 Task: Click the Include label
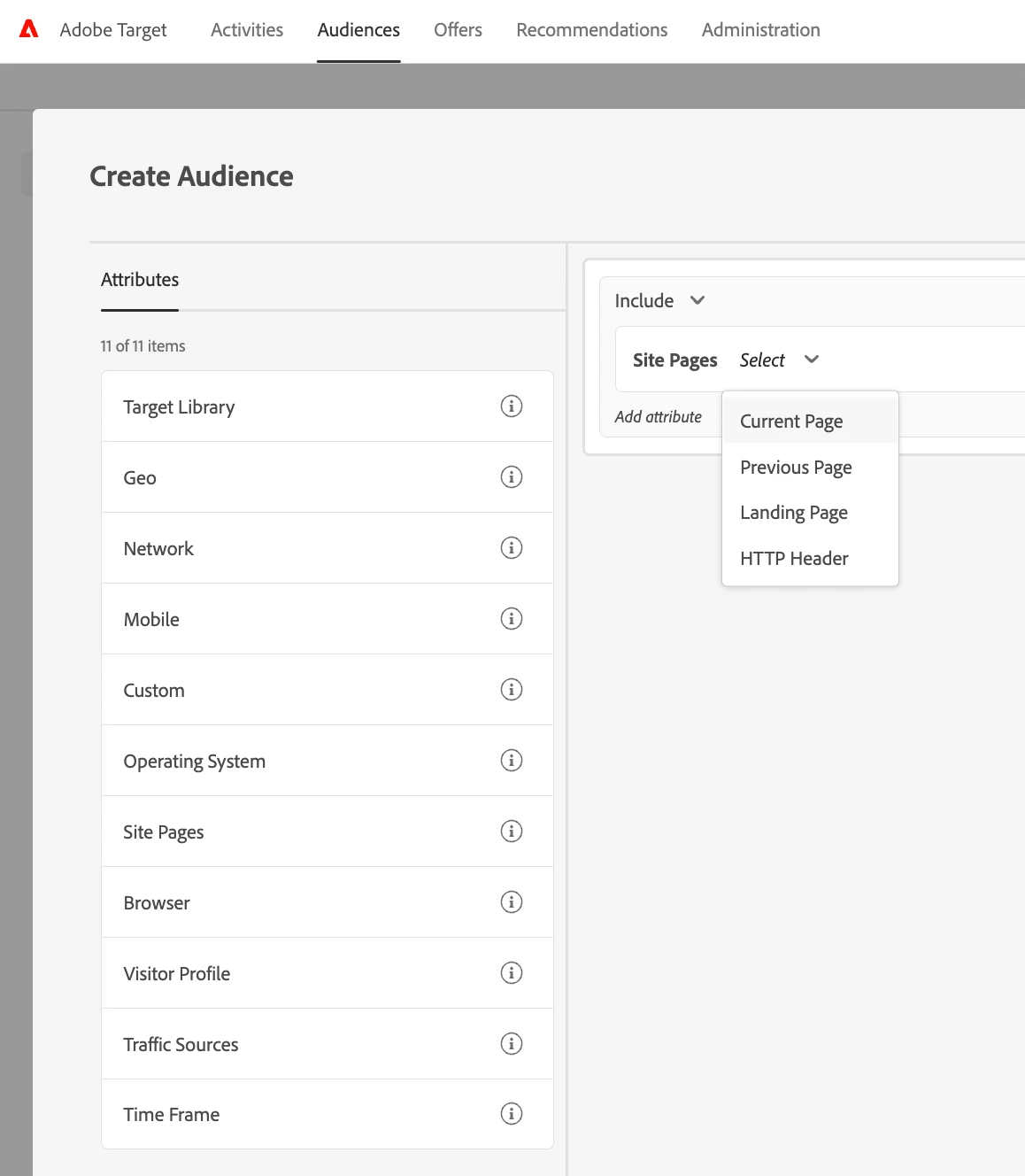[644, 301]
